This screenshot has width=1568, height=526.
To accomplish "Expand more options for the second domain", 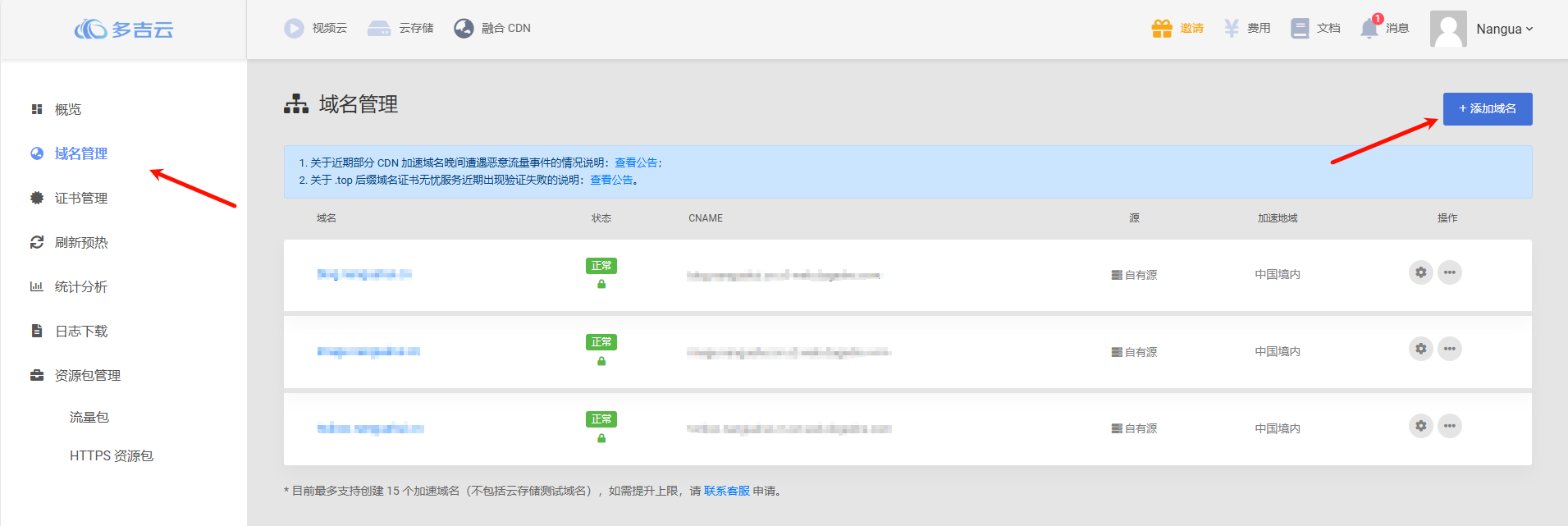I will (1450, 349).
